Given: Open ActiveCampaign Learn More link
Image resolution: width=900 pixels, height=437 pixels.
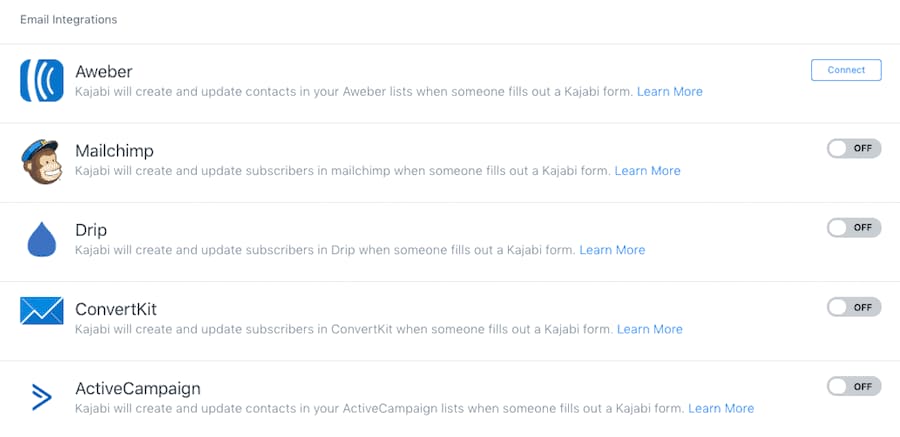Looking at the screenshot, I should 721,408.
